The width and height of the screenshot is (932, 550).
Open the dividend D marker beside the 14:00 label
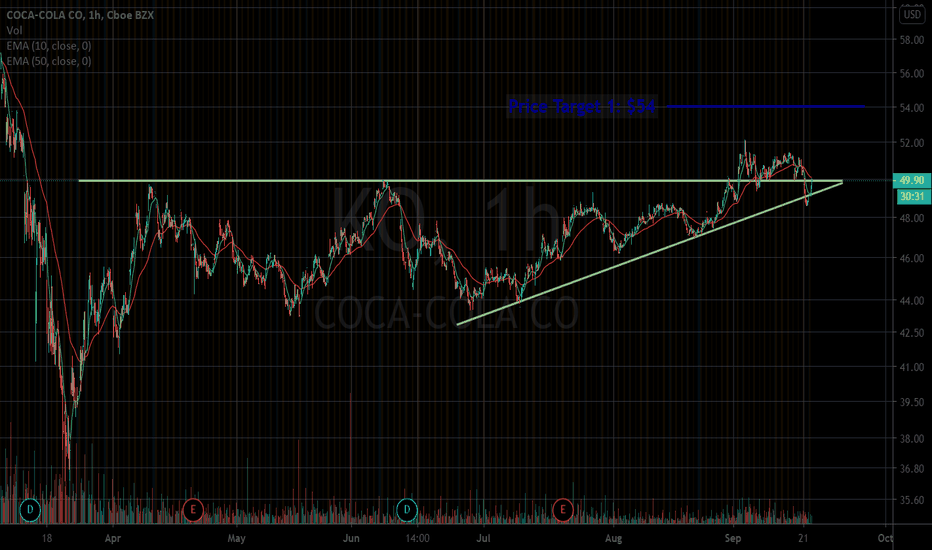click(x=407, y=510)
